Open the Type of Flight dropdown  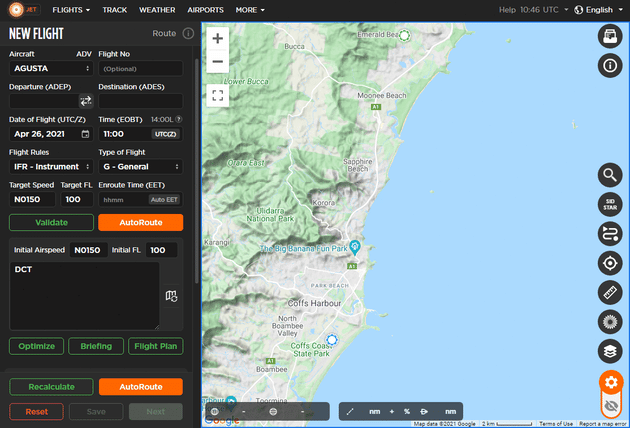[141, 167]
